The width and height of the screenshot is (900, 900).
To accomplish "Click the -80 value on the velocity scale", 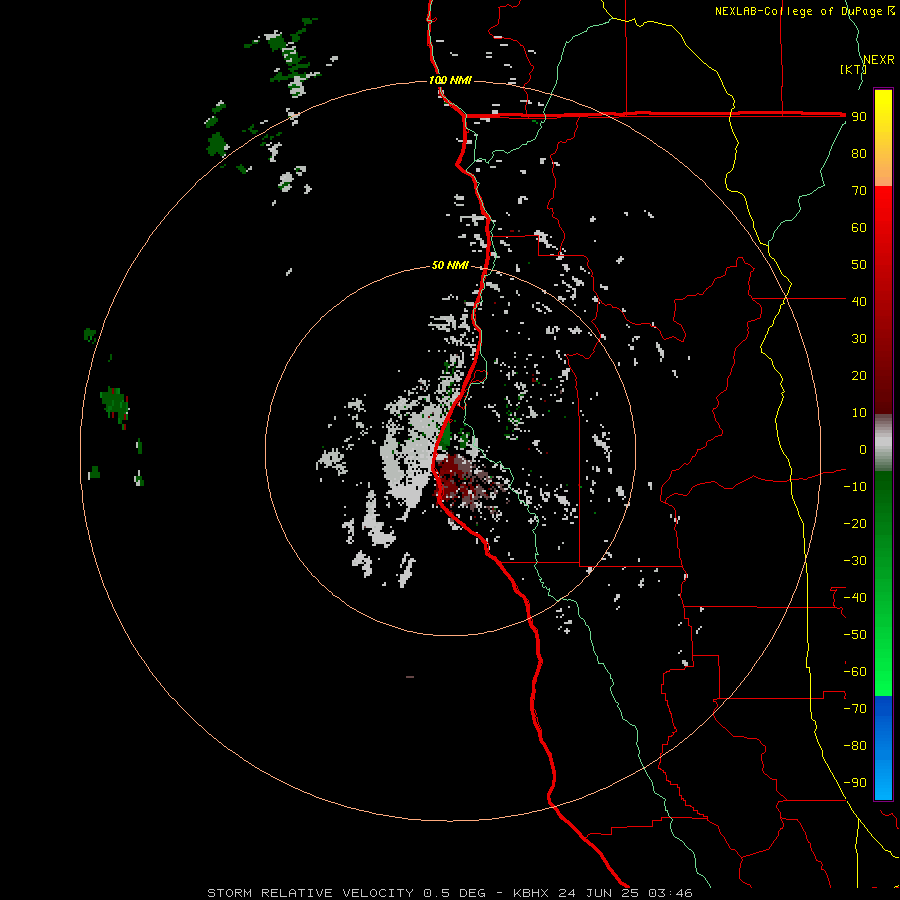I will click(x=855, y=746).
